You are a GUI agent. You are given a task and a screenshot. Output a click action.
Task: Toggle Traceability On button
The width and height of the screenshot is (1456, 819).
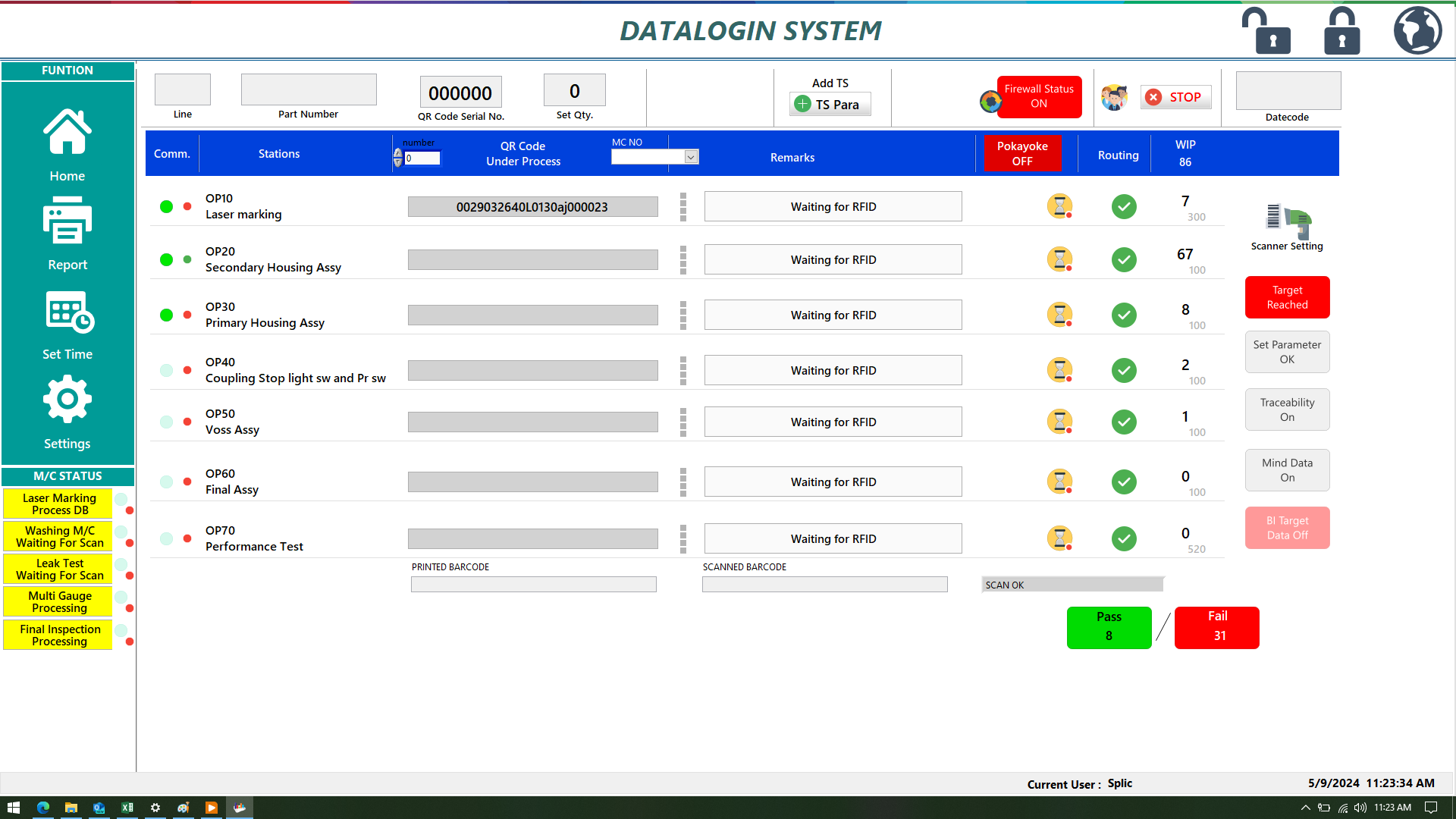click(1287, 409)
